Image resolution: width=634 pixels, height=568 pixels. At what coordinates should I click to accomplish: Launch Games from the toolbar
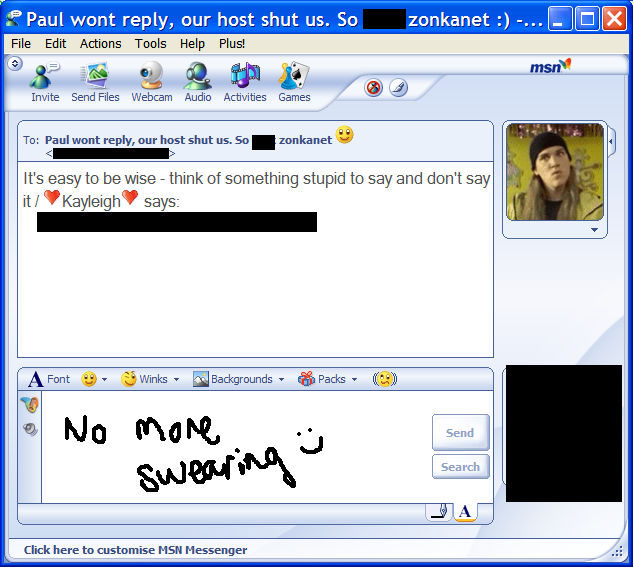294,82
